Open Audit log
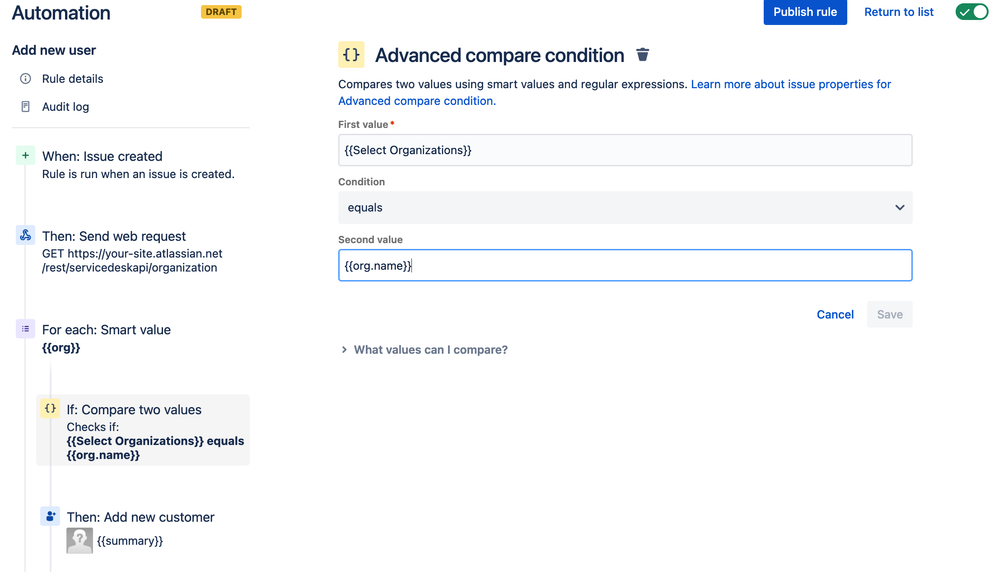Viewport: 999px width, 572px height. pos(66,106)
